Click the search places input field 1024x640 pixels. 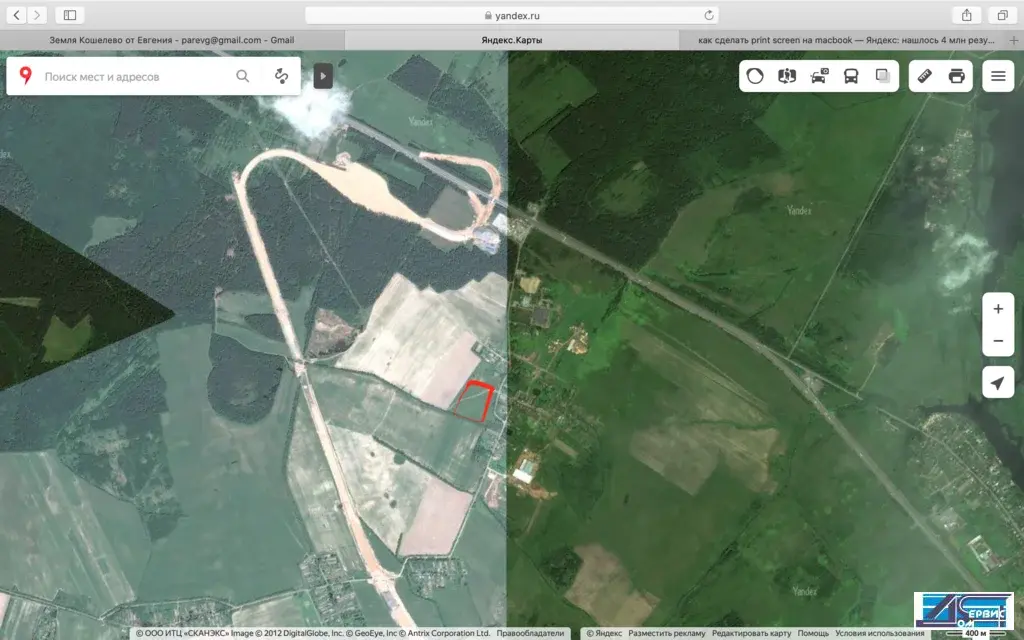[x=134, y=76]
